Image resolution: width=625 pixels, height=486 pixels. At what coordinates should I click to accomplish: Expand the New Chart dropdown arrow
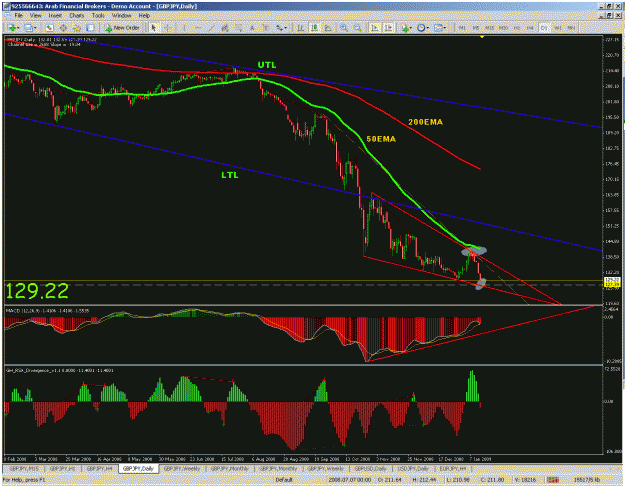(18, 28)
